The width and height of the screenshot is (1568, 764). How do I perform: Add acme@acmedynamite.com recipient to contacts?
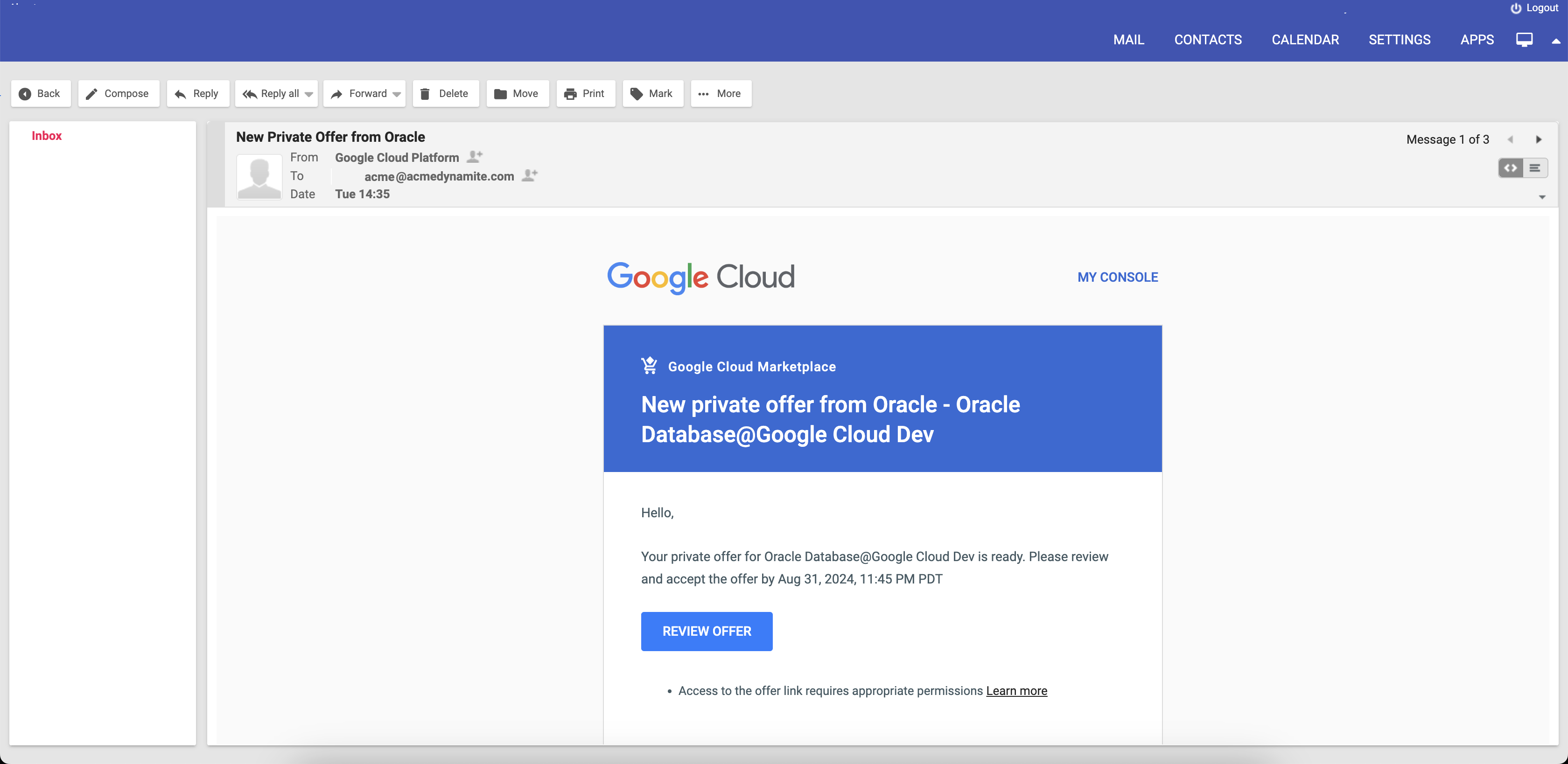(x=529, y=175)
